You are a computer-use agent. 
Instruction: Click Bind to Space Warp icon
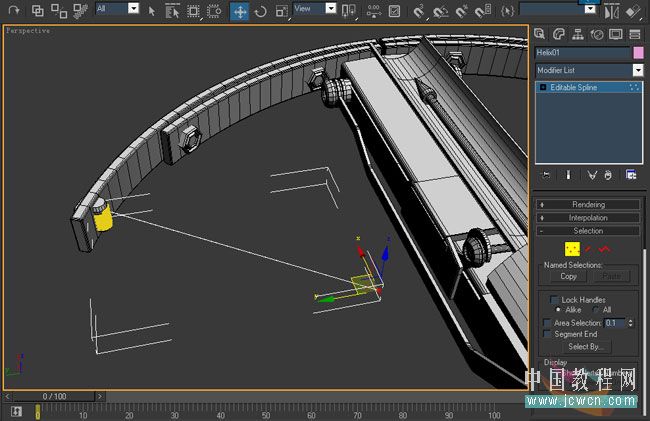pos(80,11)
